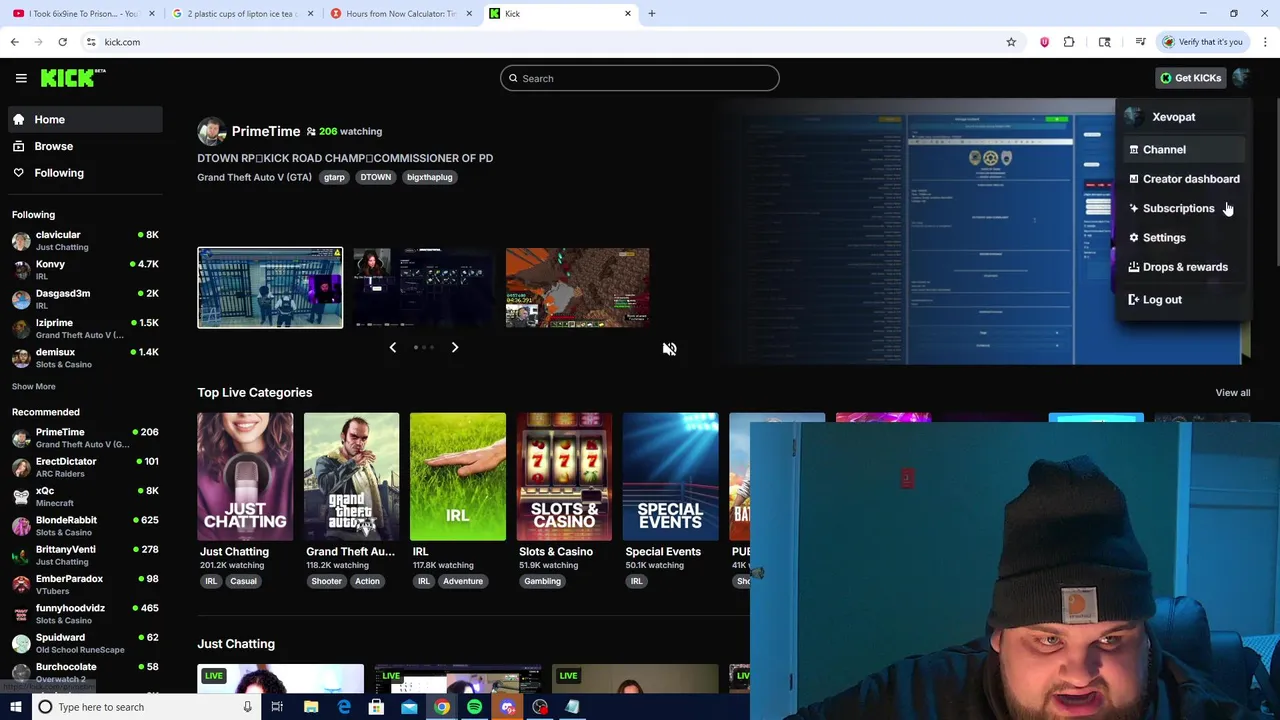Expand followed channels with Show more
1280x720 pixels.
pos(33,386)
